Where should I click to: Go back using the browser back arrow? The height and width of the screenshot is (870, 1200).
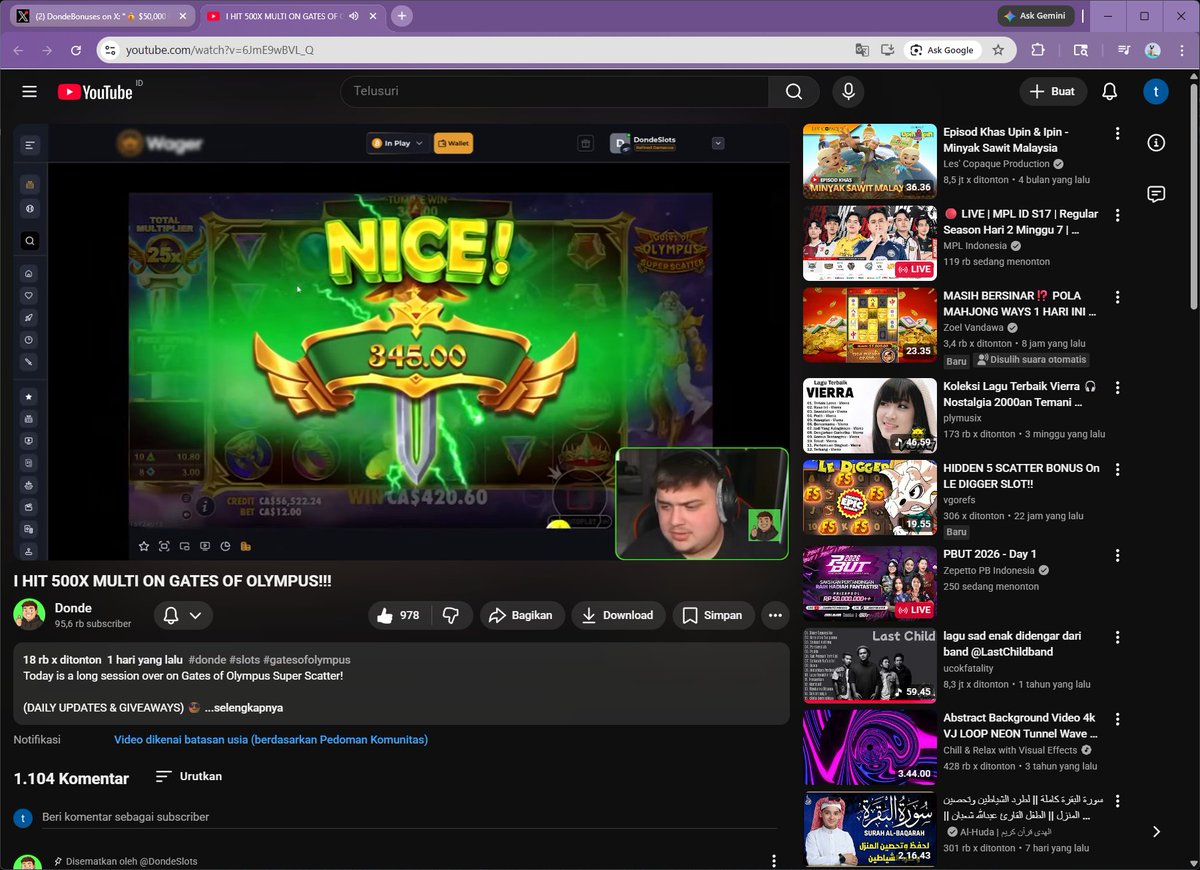point(18,50)
